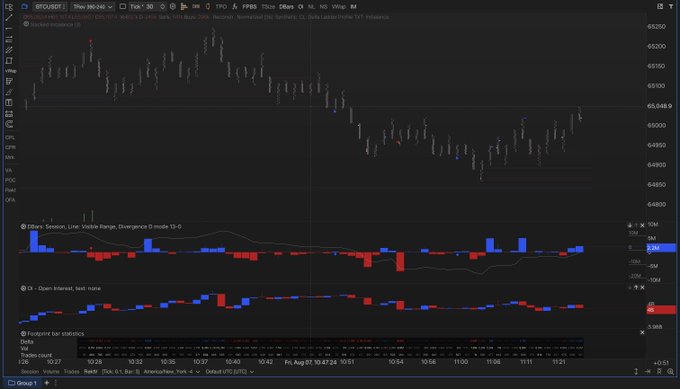Select the rectangle drawing tool

point(9,61)
